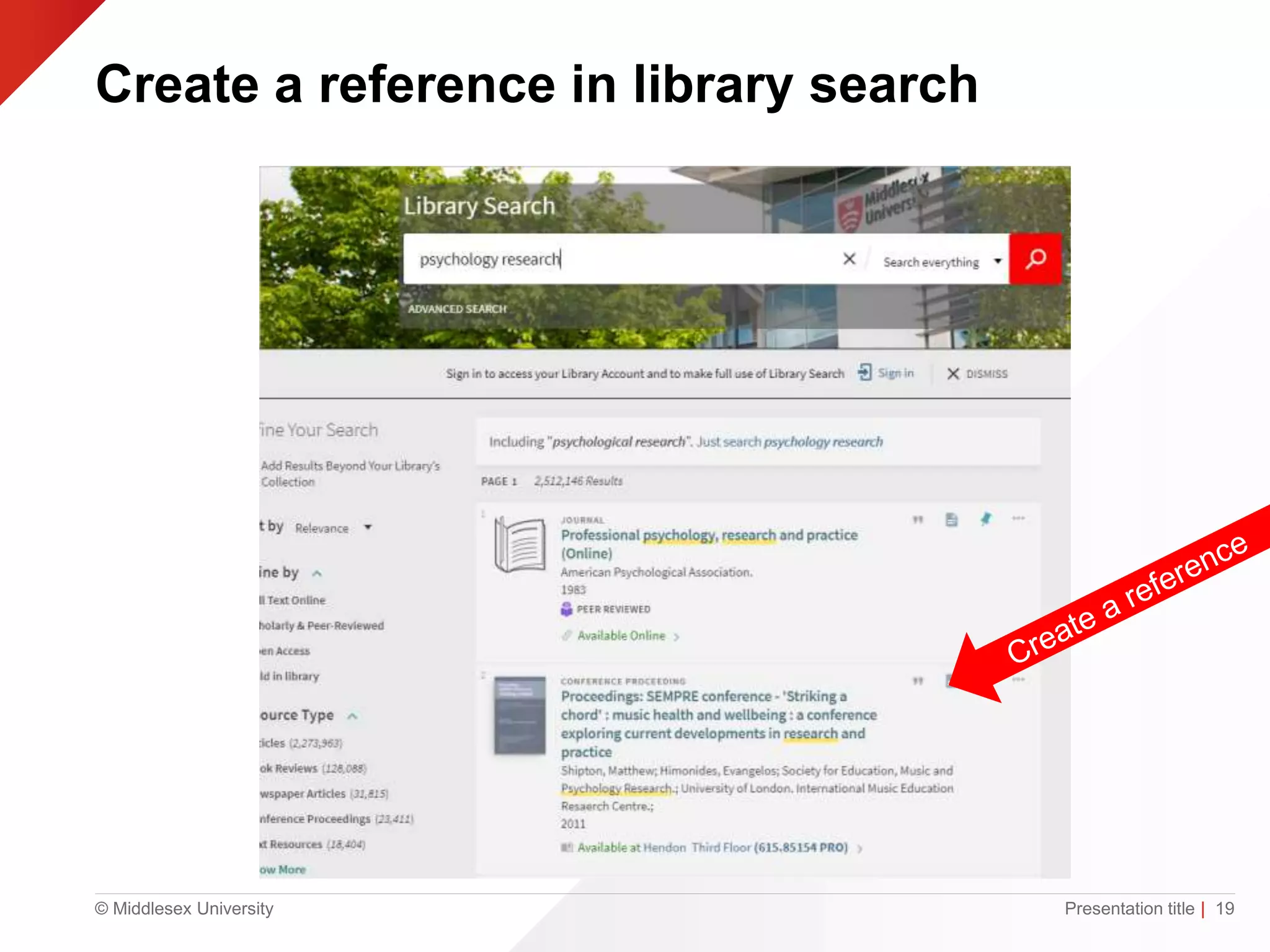
Task: Click the 2011 publication year text
Action: pos(573,824)
